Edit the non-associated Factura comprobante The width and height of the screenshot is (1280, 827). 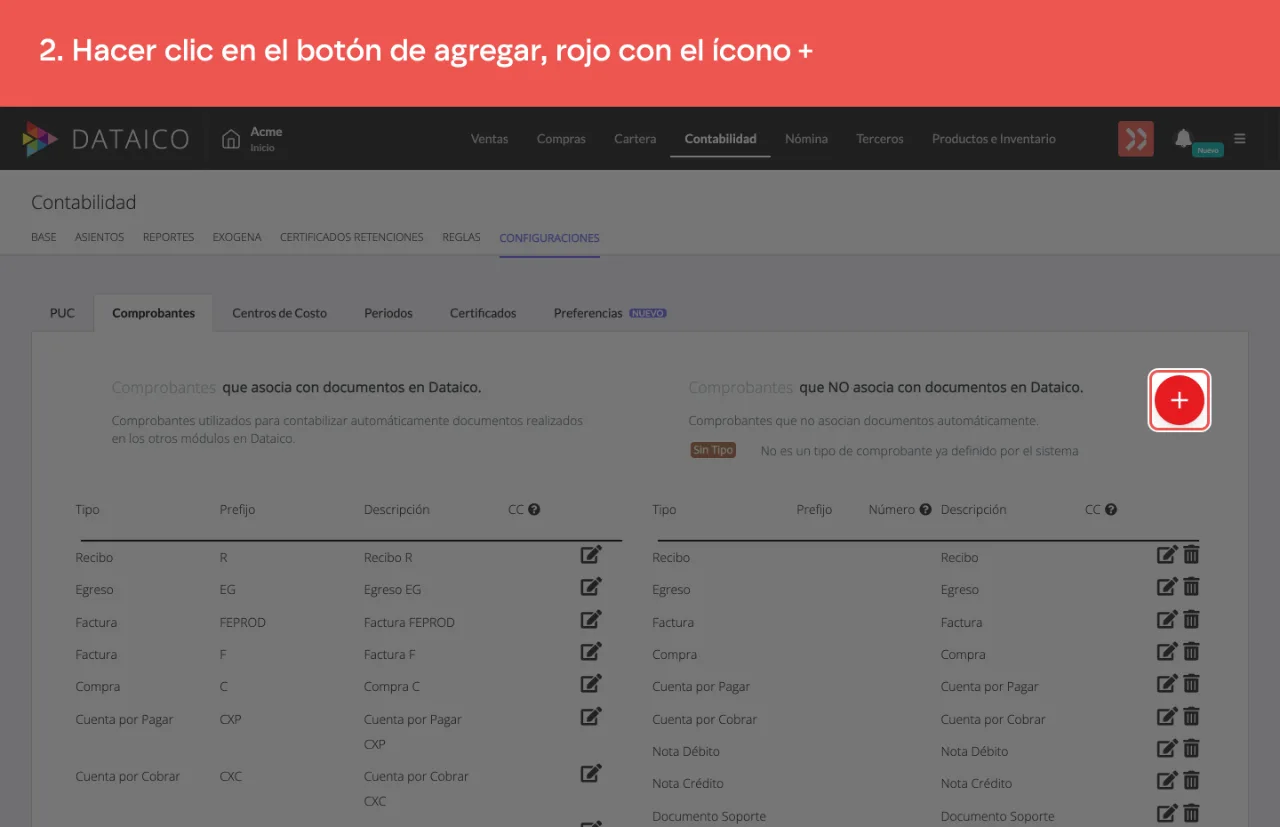[x=1167, y=620]
